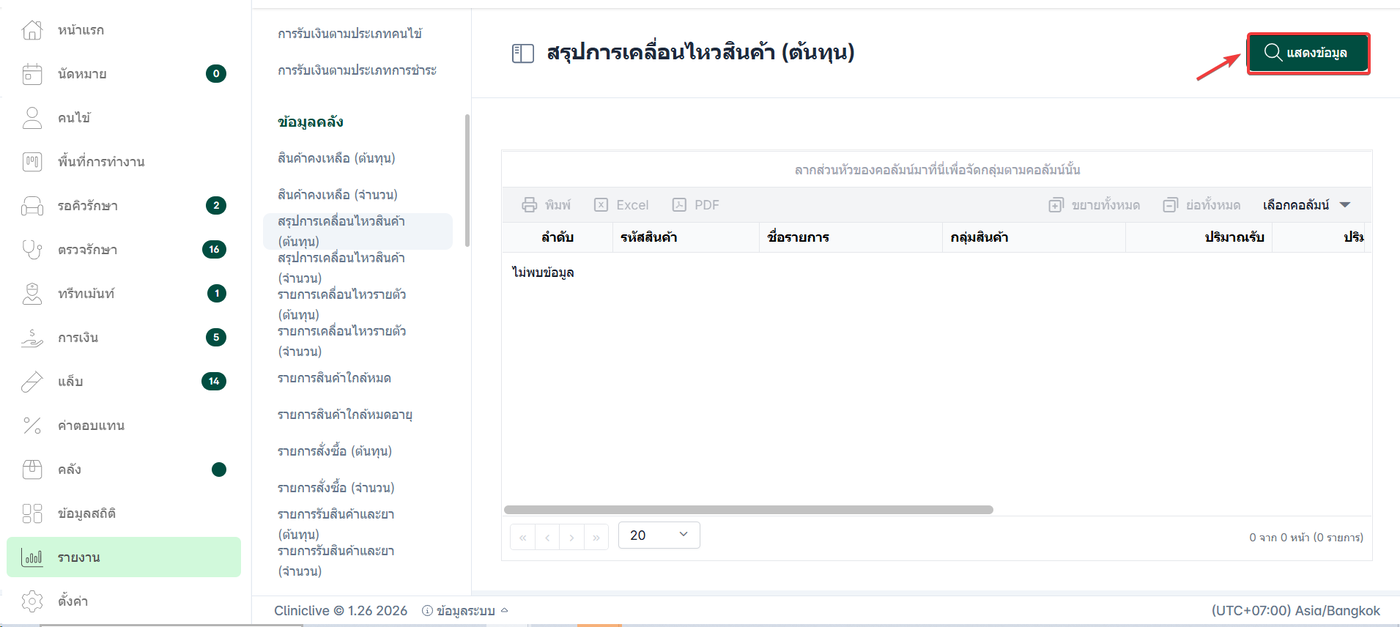Export the table via PDF button
Viewport: 1400px width, 627px height.
pyautogui.click(x=696, y=205)
